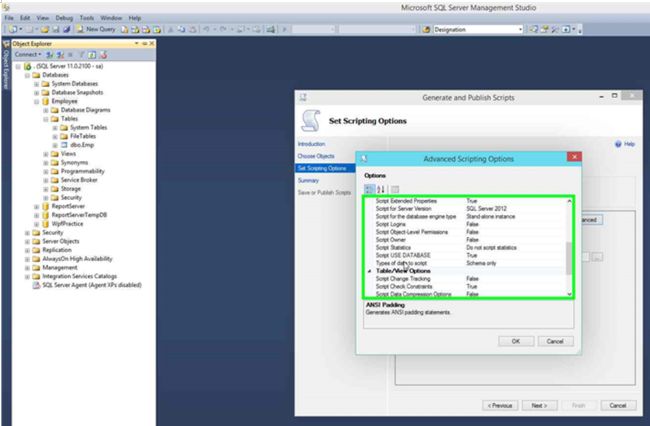
Task: Close the Object Explorer panel
Action: coord(152,44)
